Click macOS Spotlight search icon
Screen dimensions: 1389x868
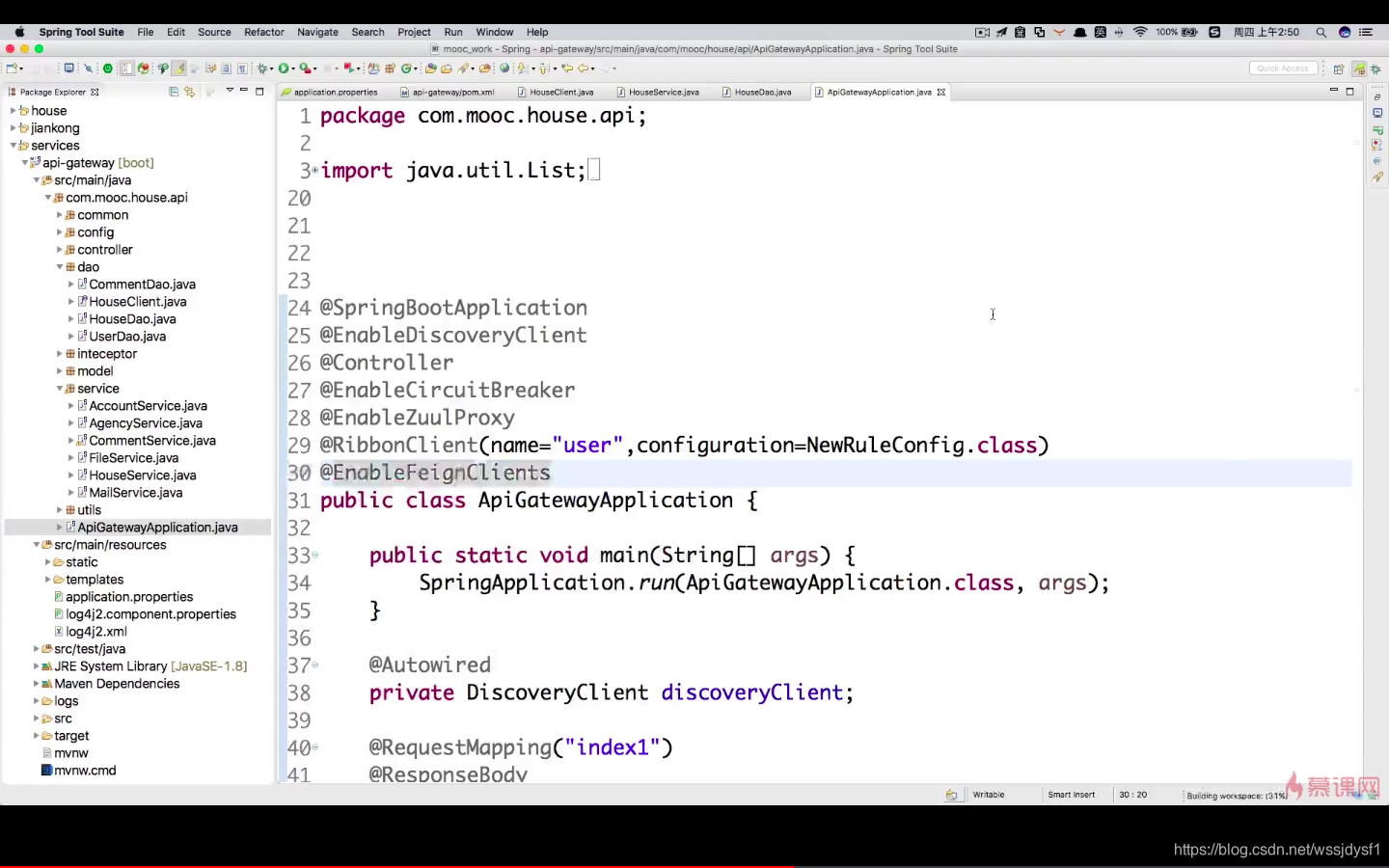coord(1321,32)
